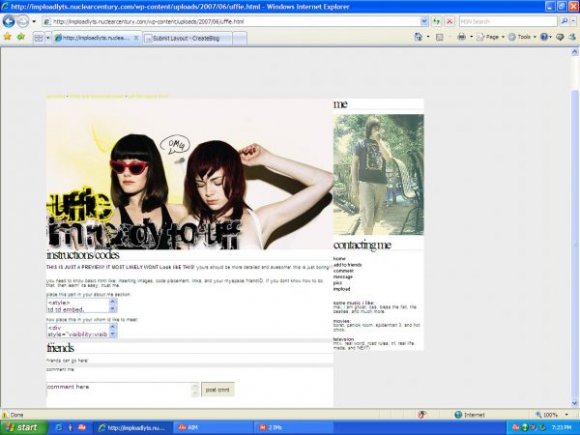Click the 'impload' contact link
The height and width of the screenshot is (435, 580).
click(341, 289)
